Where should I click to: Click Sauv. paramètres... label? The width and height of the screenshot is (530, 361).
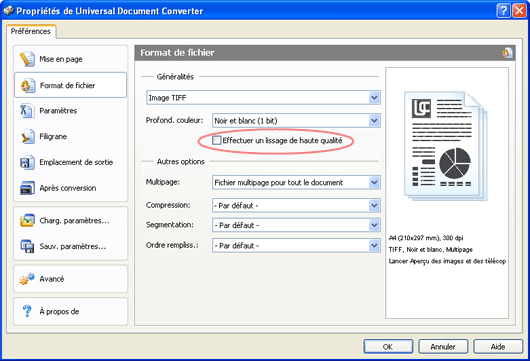pyautogui.click(x=73, y=246)
